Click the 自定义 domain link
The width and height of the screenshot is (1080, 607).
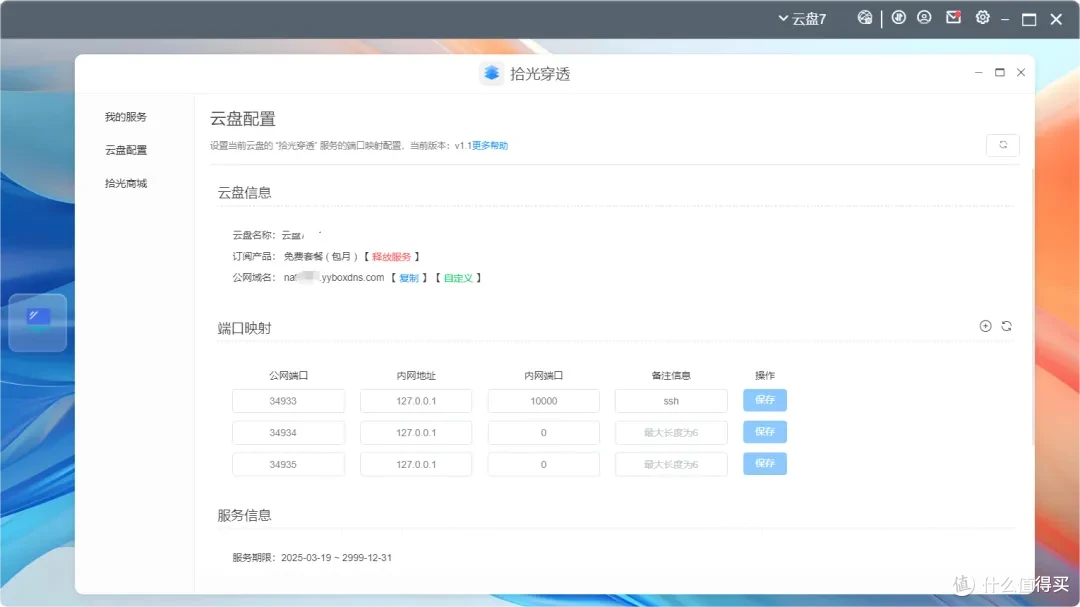[458, 278]
